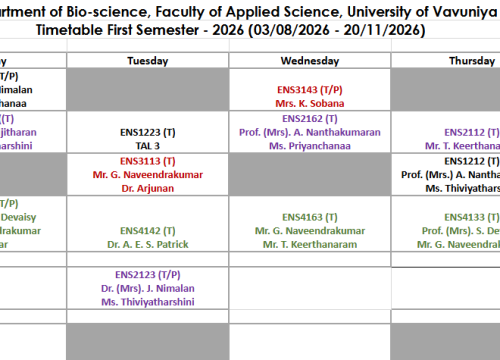500x360 pixels.
Task: Click the ENS2123 (T/P) Dr. Nimalan cell
Action: click(148, 288)
